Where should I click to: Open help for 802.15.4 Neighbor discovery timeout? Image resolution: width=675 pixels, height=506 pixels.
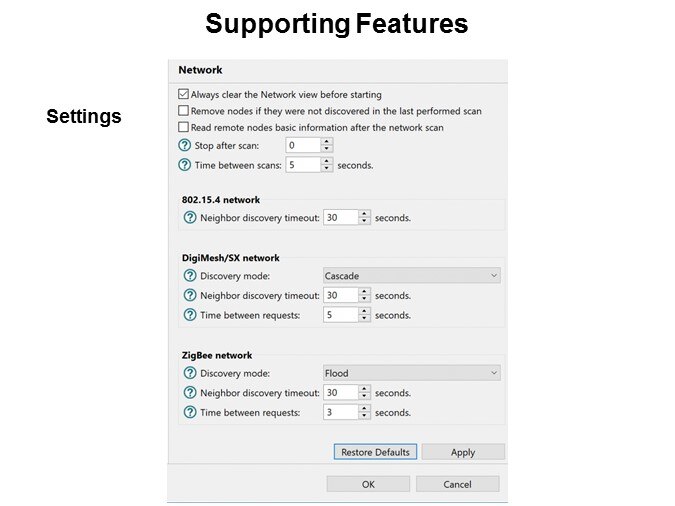tap(190, 217)
